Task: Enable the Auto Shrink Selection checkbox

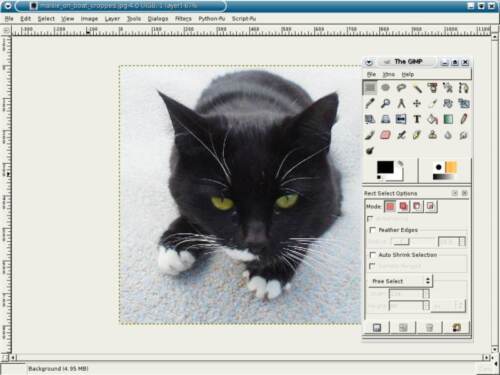Action: (373, 255)
